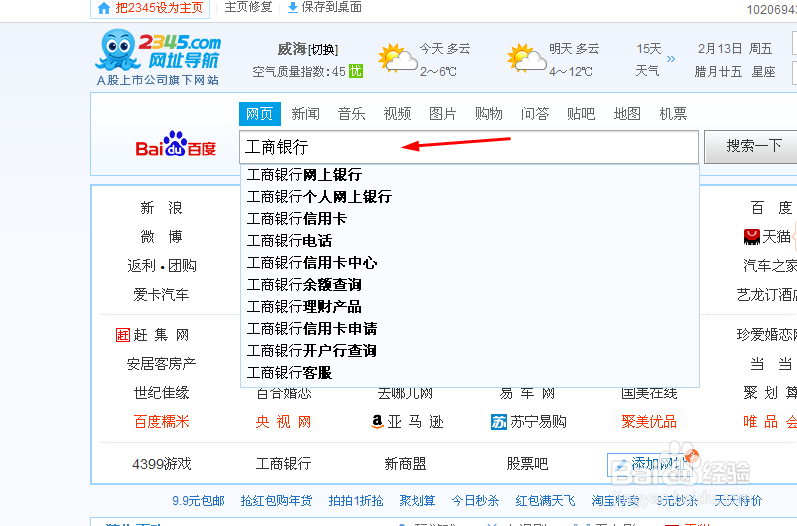Select the 网页 search tab

point(260,113)
